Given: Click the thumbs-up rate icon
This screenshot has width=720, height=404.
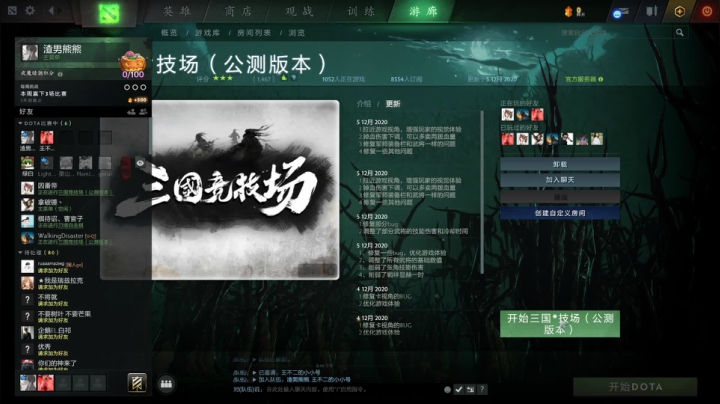Looking at the screenshot, I should [284, 79].
